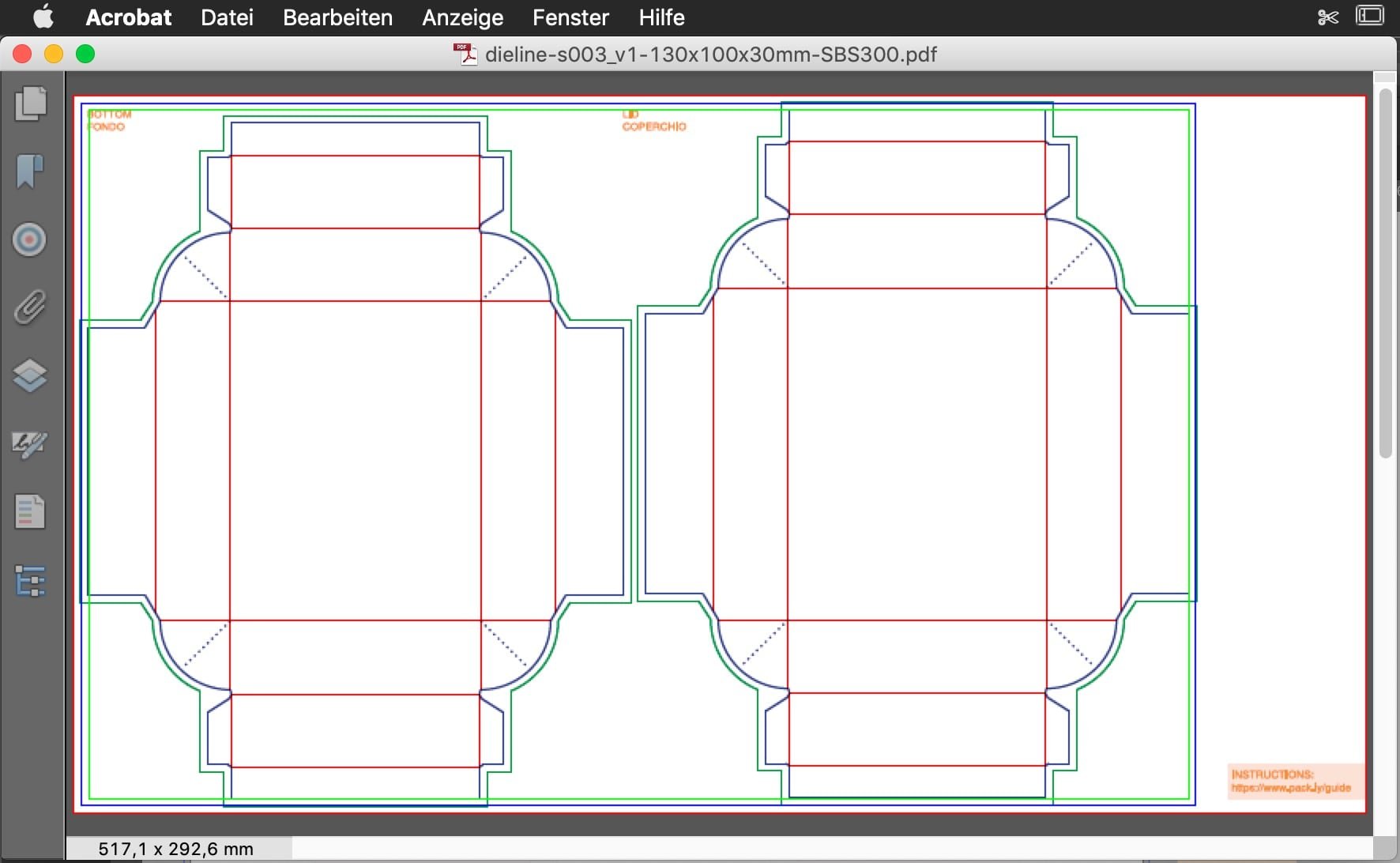Viewport: 1400px width, 863px height.
Task: Open the Page Thumbnails panel
Action: click(x=30, y=104)
